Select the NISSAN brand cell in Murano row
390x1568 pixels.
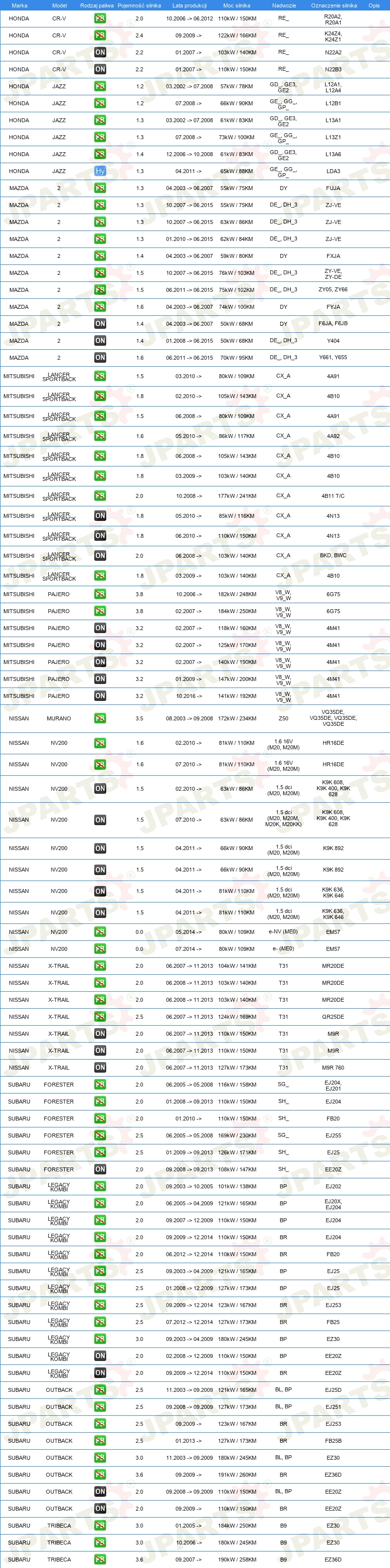pos(19,718)
